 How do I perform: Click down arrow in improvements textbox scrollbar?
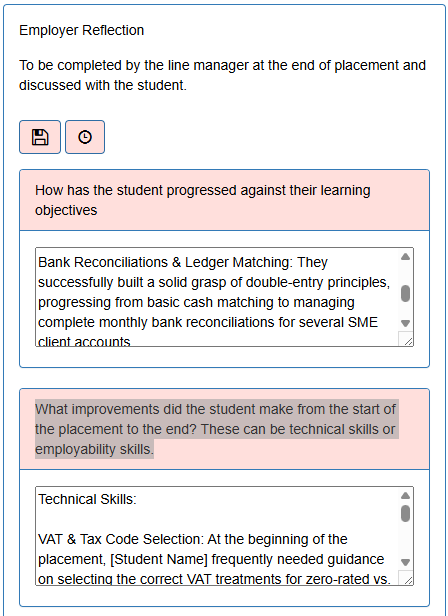pyautogui.click(x=406, y=562)
